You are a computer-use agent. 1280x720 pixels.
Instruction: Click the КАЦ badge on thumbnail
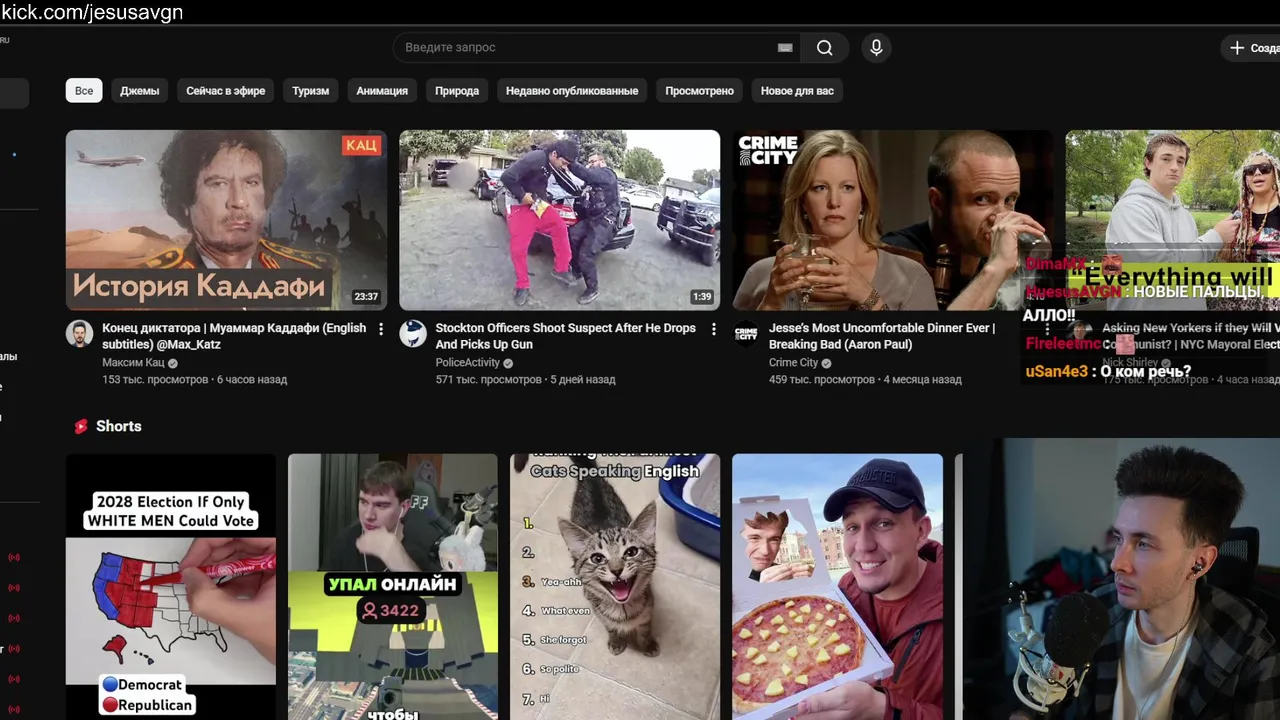pos(361,146)
